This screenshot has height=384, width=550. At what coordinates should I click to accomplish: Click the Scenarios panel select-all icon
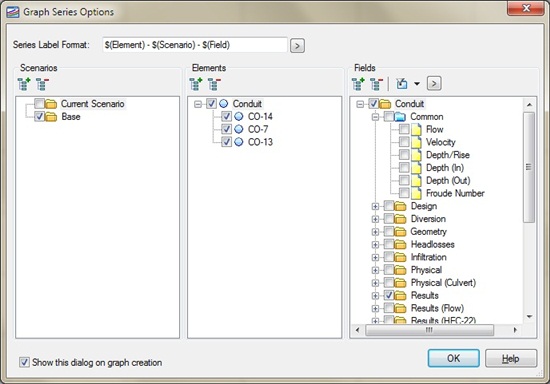24,84
